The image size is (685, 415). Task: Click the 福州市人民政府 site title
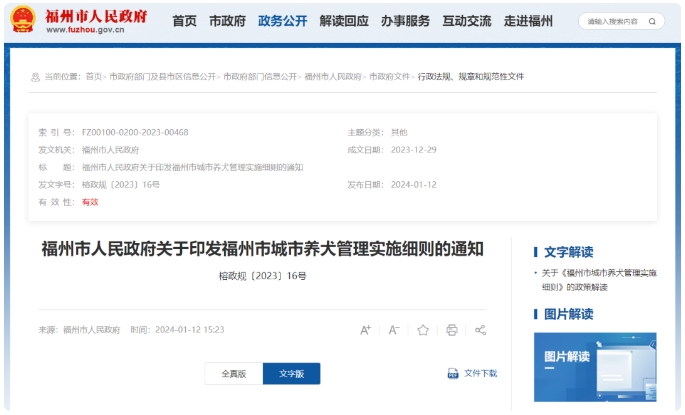[x=96, y=16]
